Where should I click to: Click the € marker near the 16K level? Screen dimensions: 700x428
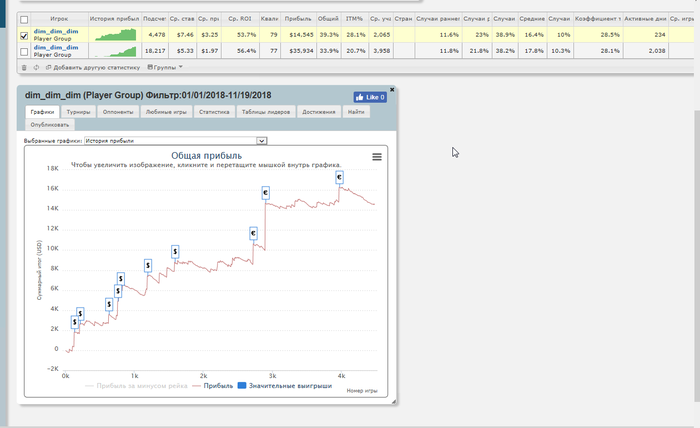266,193
